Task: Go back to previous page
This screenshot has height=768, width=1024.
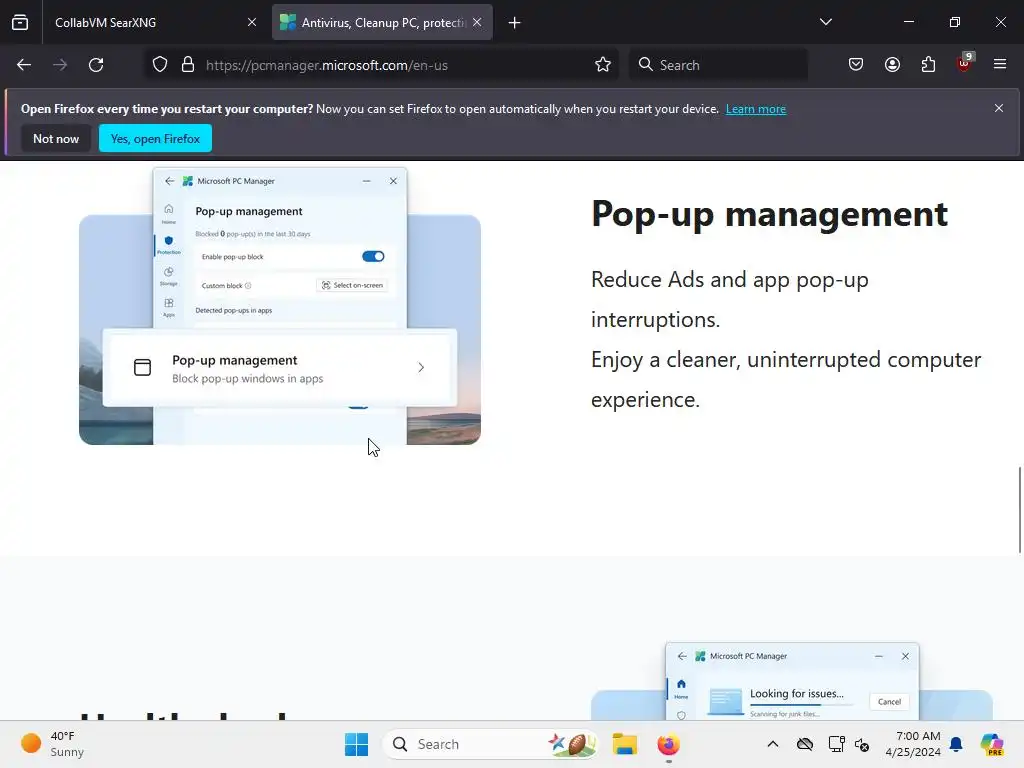Action: 24,65
